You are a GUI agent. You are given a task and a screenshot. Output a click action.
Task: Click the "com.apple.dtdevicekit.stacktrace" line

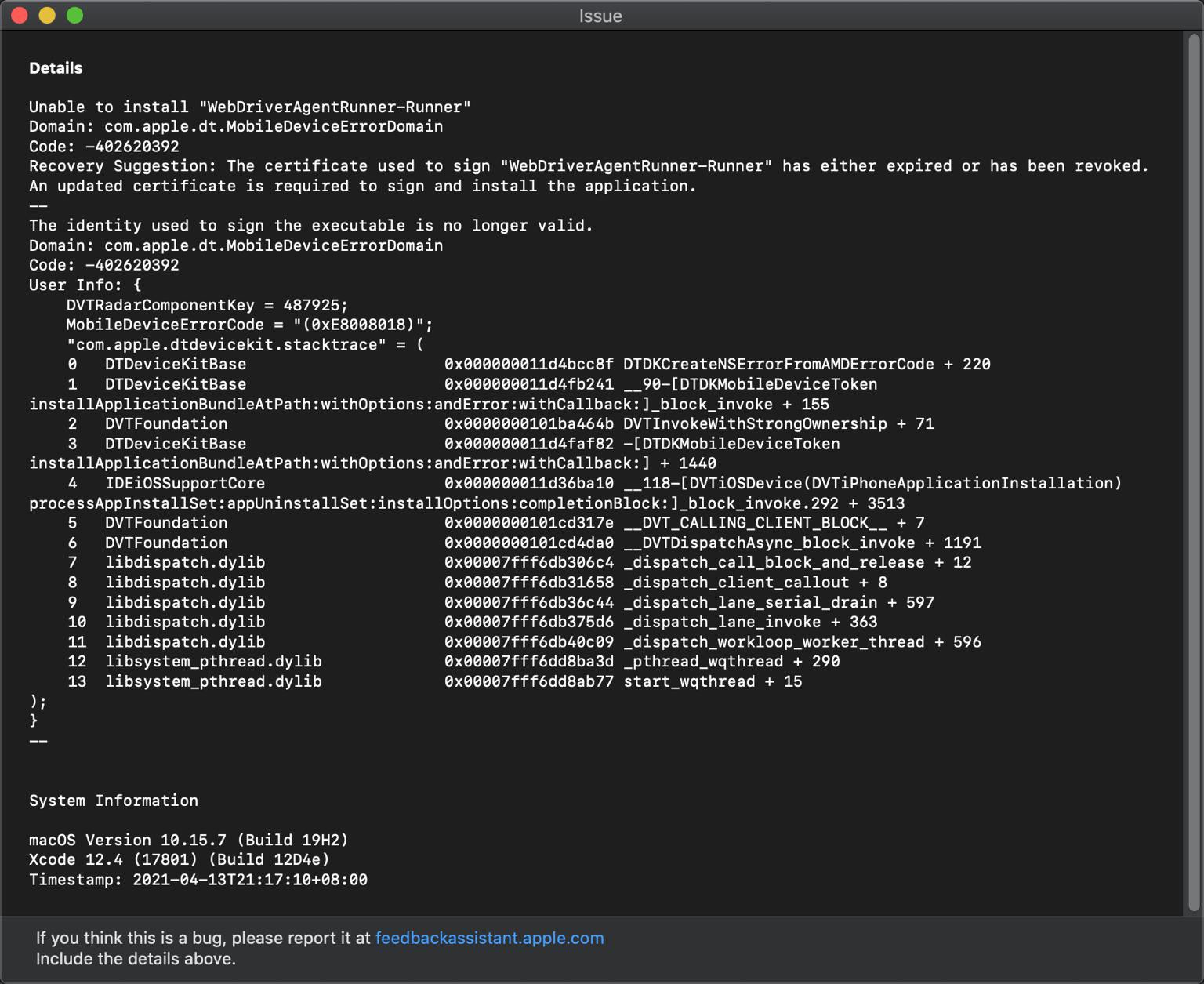(245, 345)
